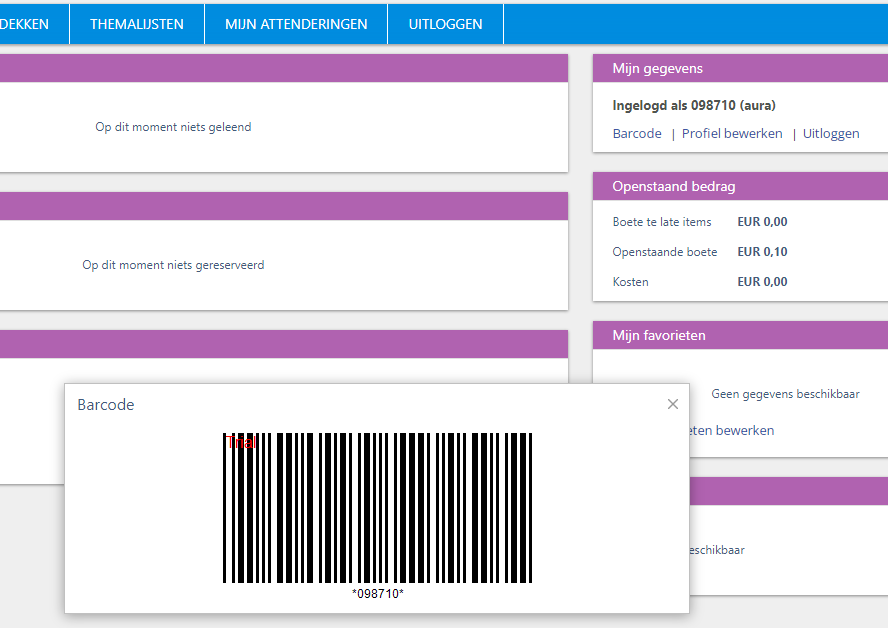The height and width of the screenshot is (628, 888).
Task: Click Uitloggen in the blue navigation bar
Action: click(445, 24)
